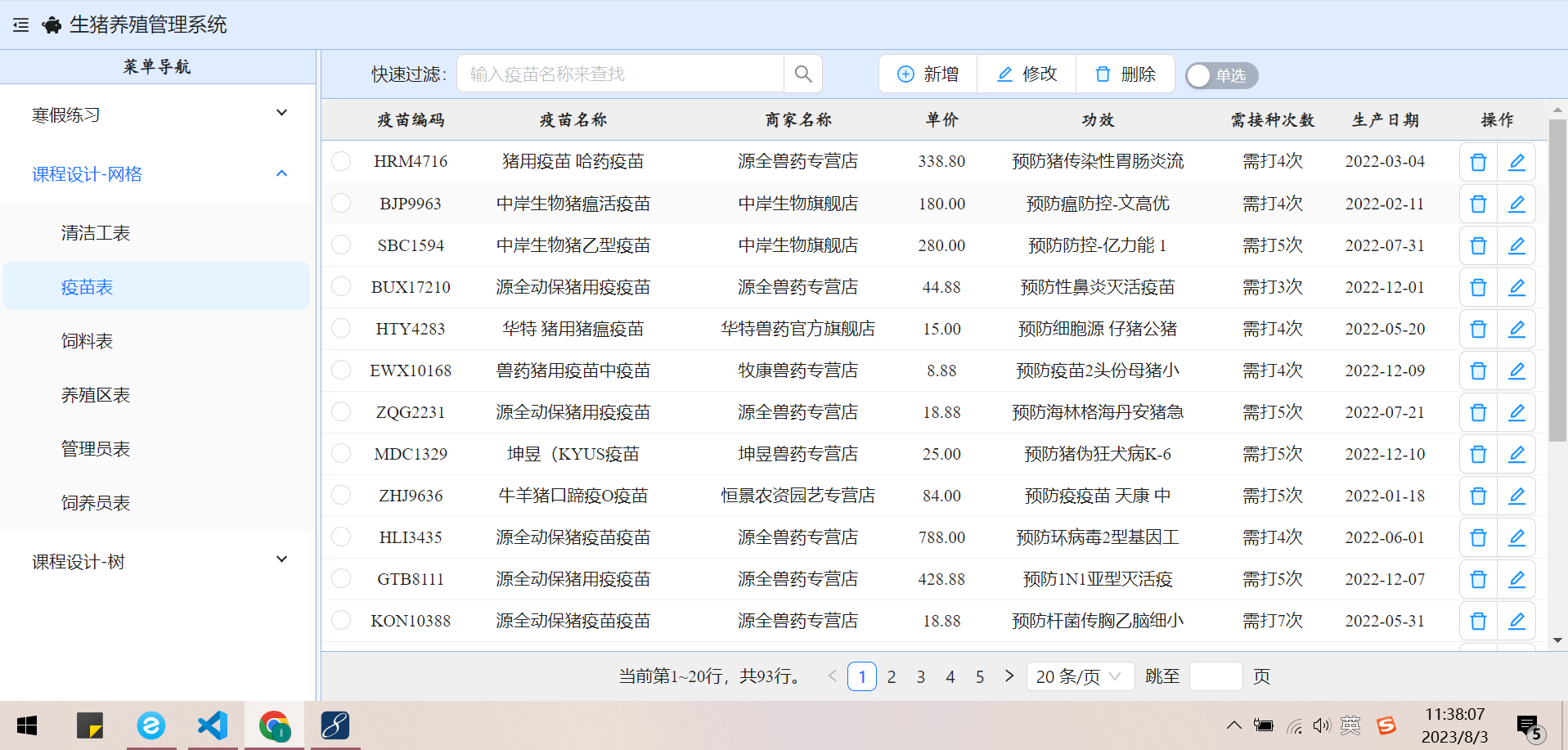Edit row BUX17210 with pencil icon
This screenshot has height=750, width=1568.
pos(1516,287)
